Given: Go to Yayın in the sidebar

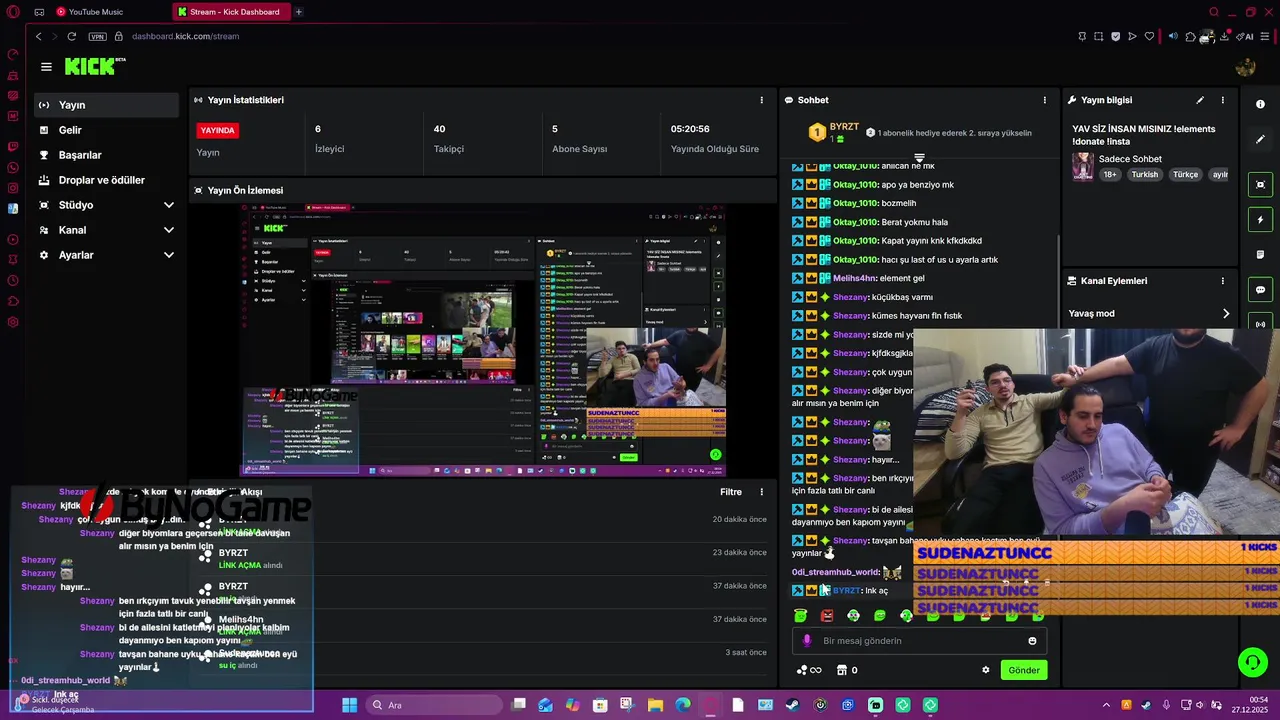Looking at the screenshot, I should (x=106, y=105).
